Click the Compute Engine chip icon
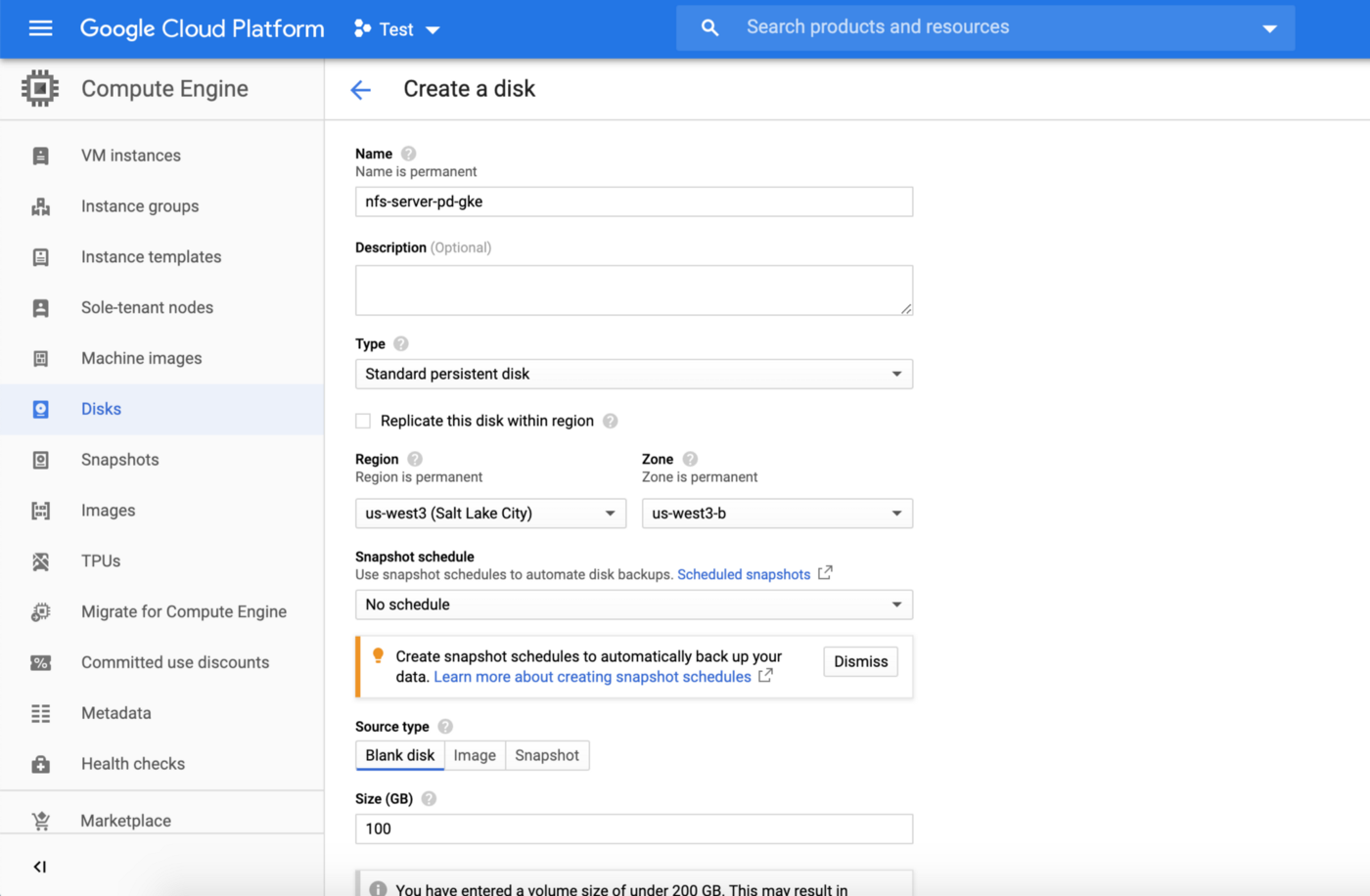Viewport: 1370px width, 896px height. [40, 89]
